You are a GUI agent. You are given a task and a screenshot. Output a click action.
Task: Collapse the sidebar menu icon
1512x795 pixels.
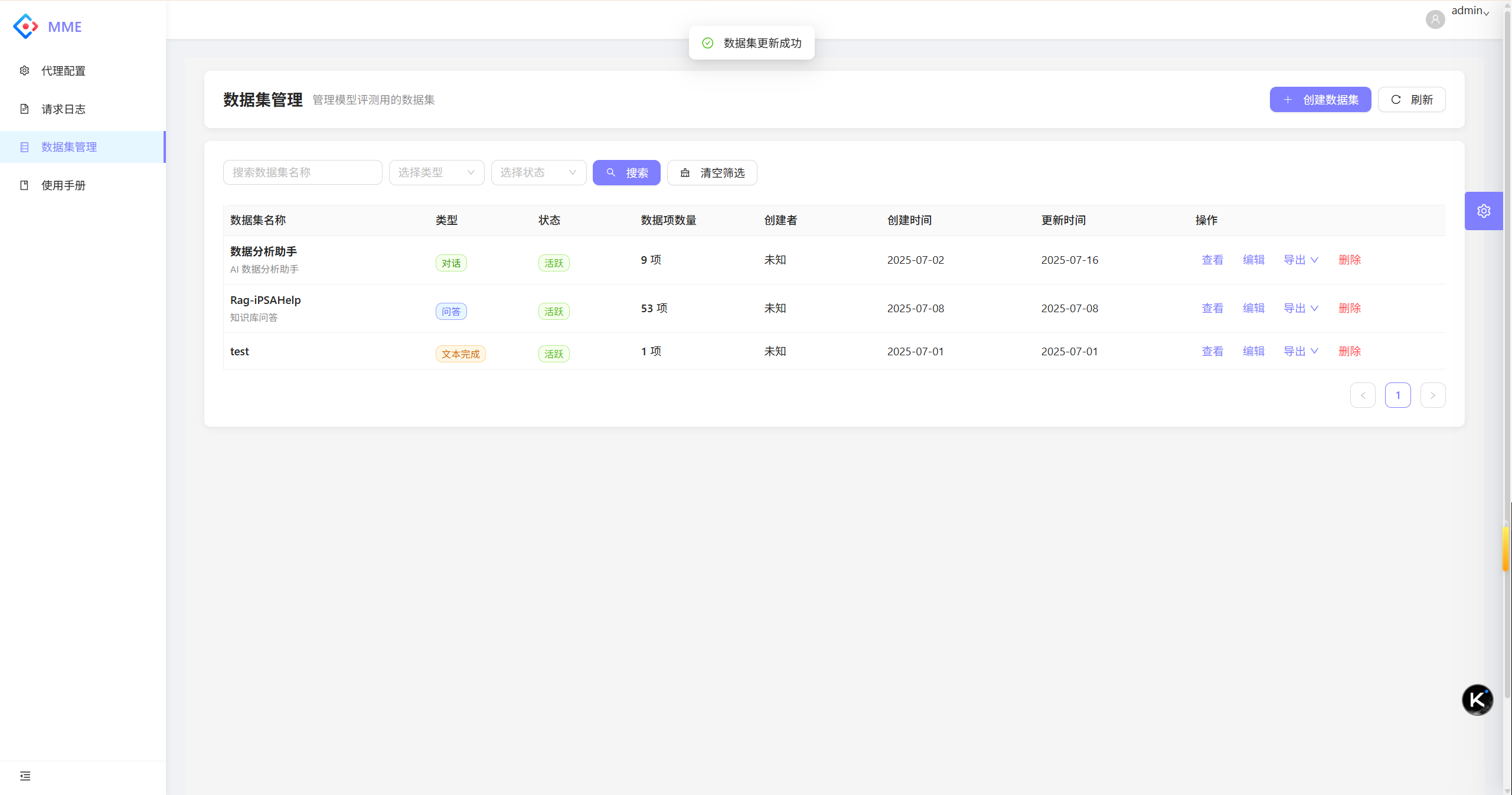[x=25, y=776]
